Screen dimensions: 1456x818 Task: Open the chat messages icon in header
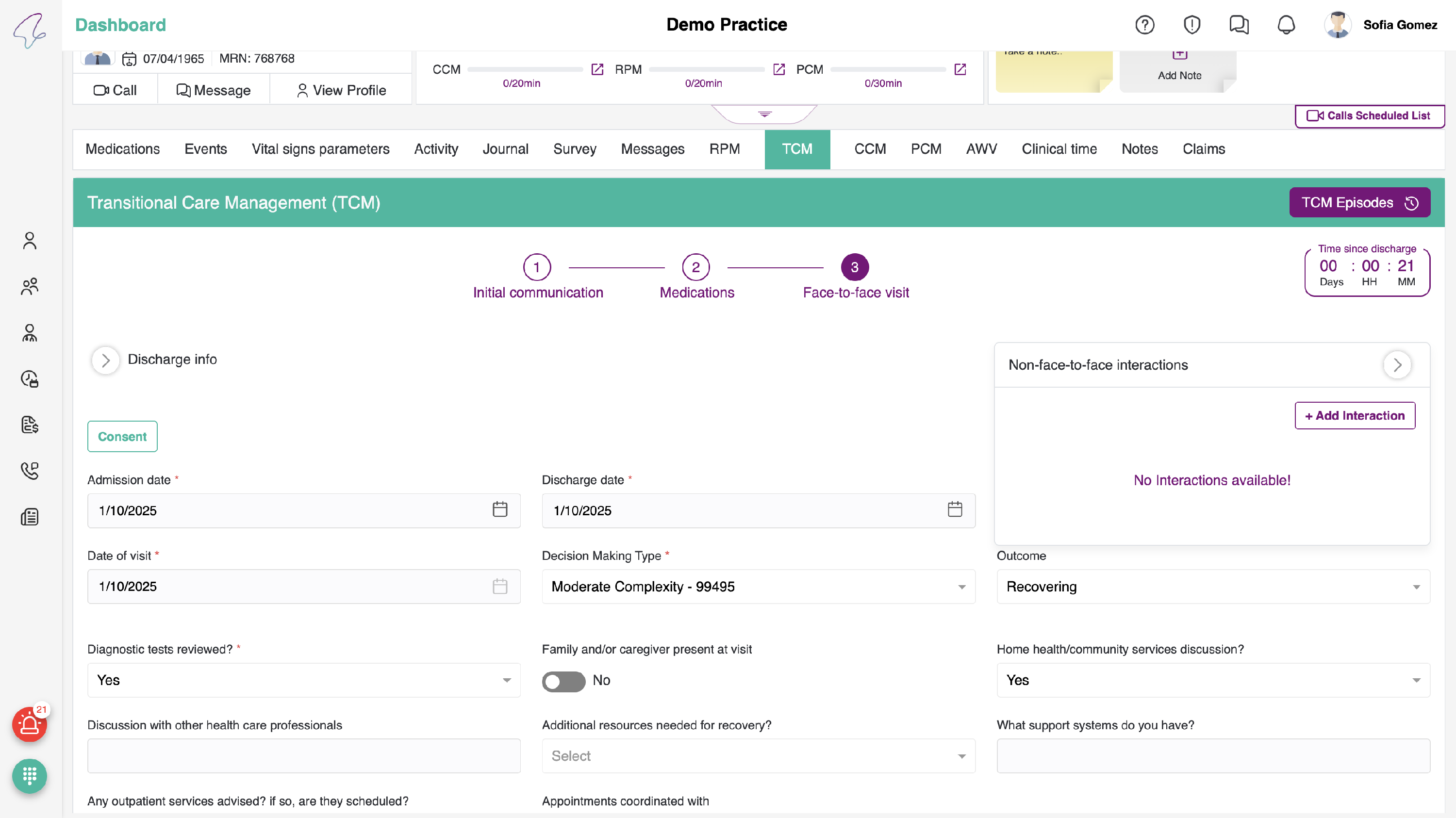pos(1239,25)
